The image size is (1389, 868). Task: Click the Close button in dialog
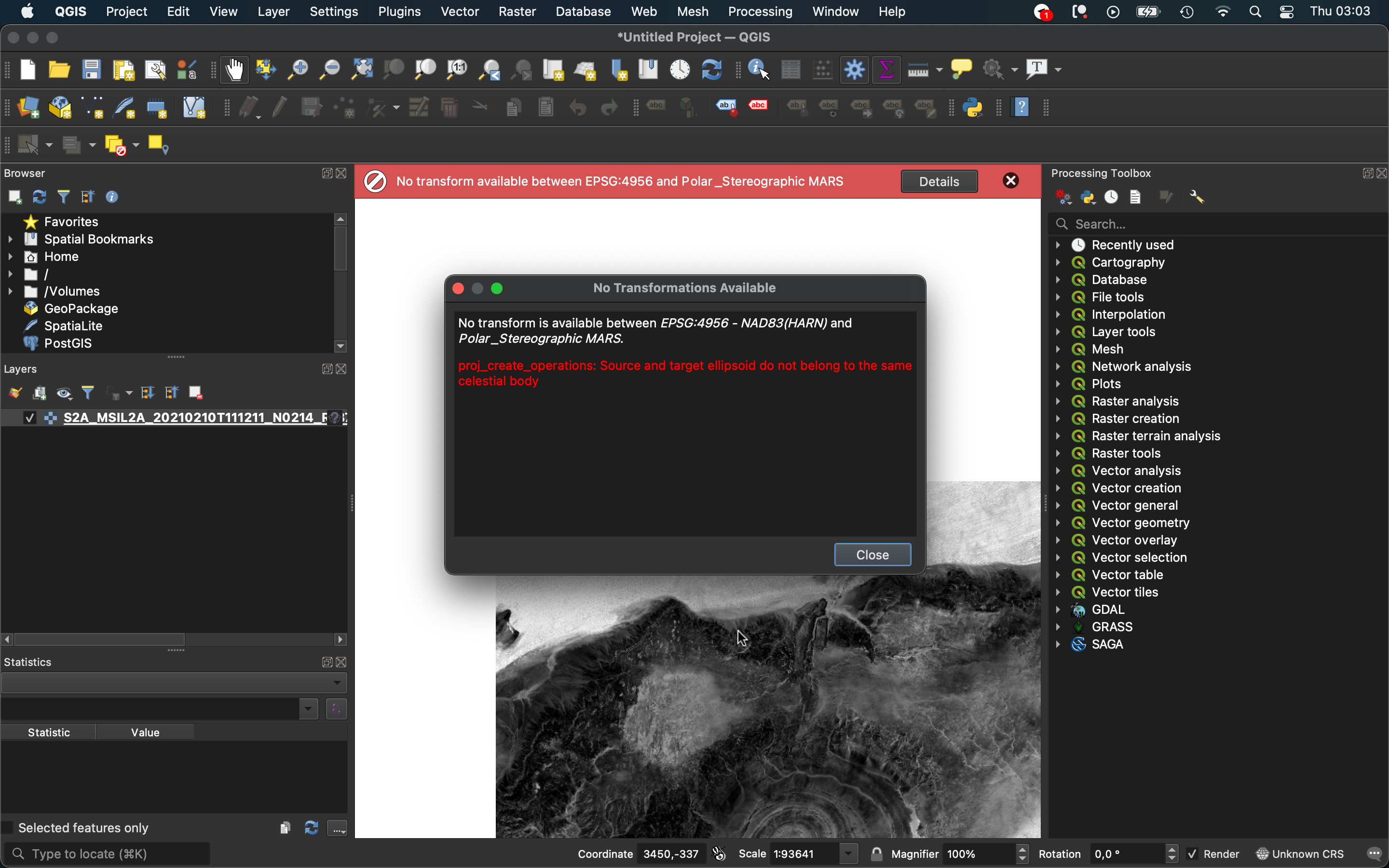tap(872, 555)
